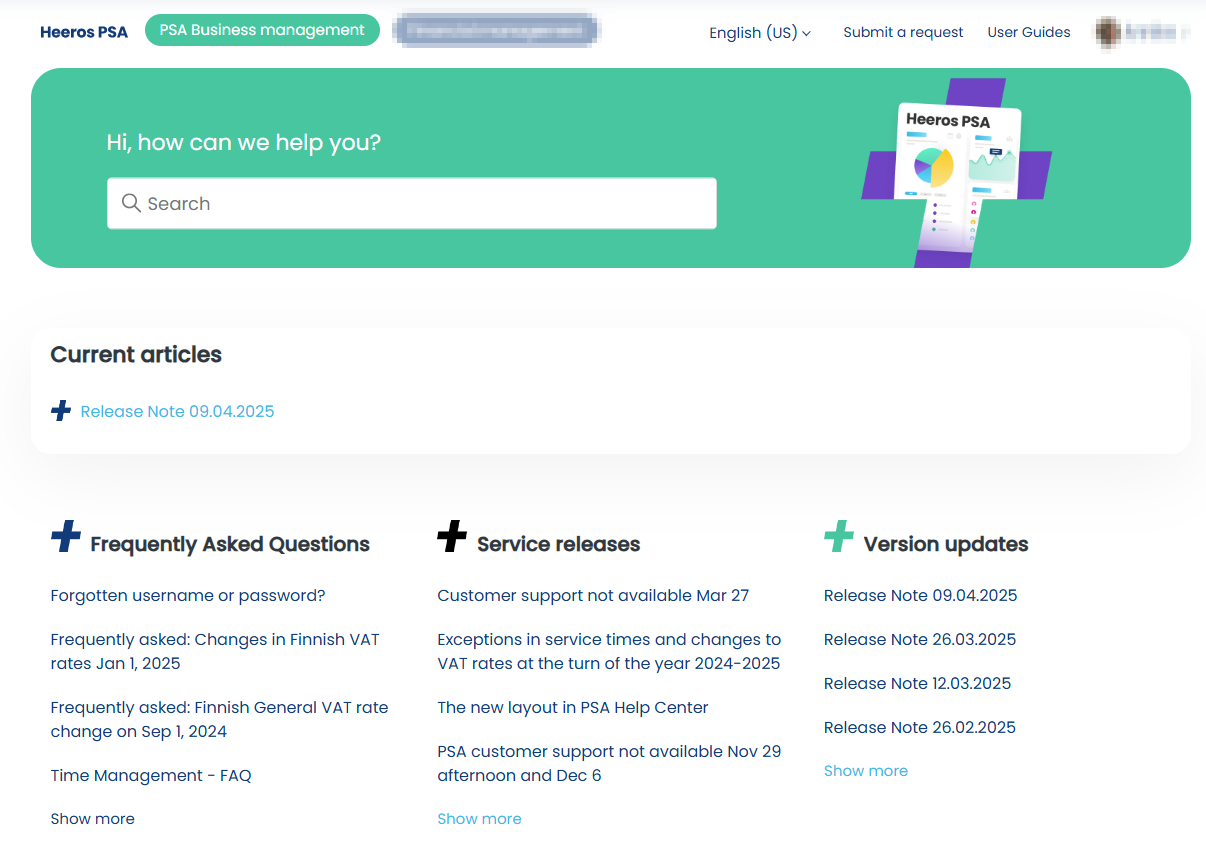Click the black plus icon for Service releases
Viewport: 1206px width, 852px height.
point(452,536)
